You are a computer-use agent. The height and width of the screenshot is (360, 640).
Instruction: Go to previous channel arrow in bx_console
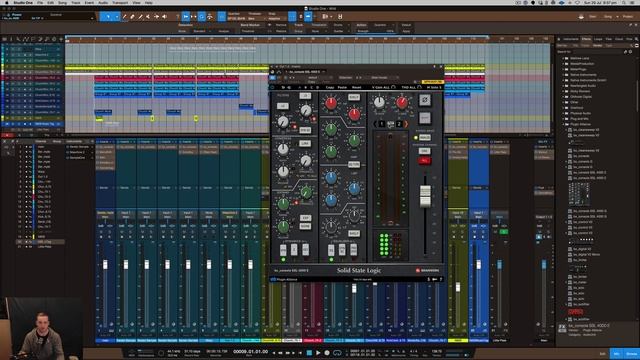pos(375,124)
